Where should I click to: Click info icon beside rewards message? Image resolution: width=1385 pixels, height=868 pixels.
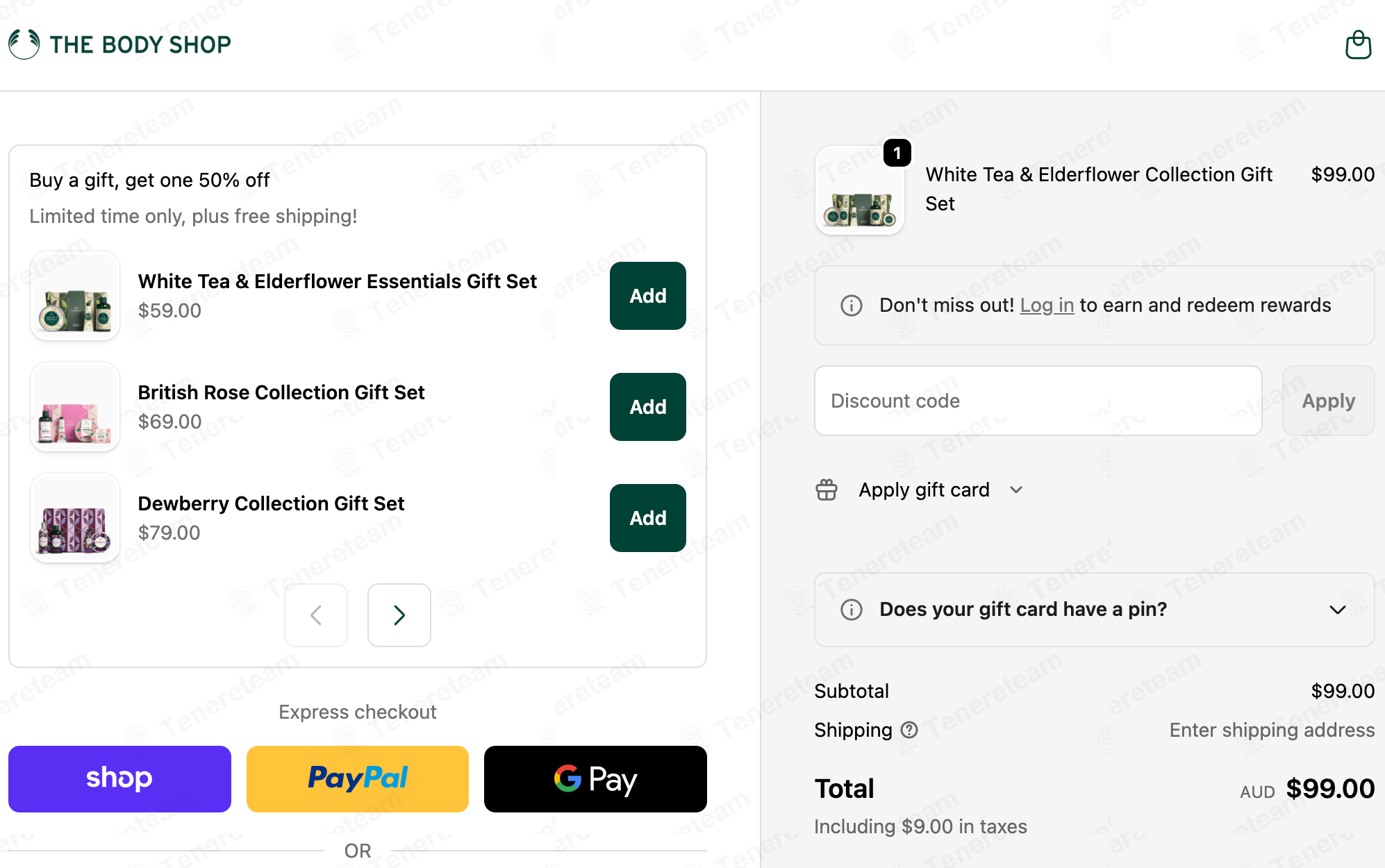pos(852,306)
